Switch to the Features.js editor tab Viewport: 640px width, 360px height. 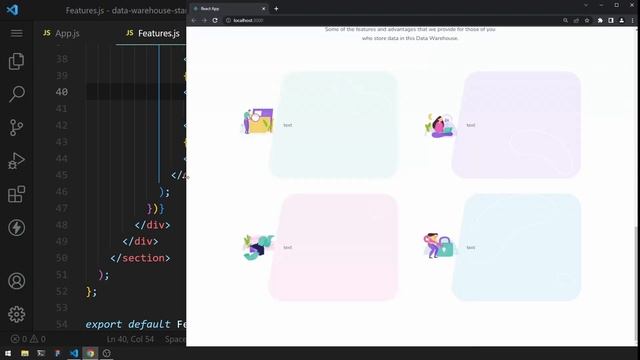pyautogui.click(x=153, y=33)
